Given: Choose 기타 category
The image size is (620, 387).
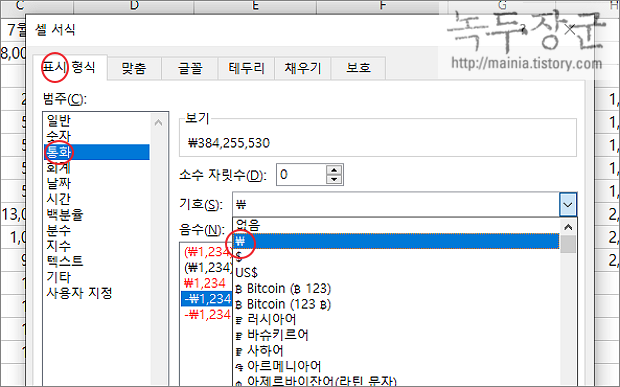Looking at the screenshot, I should click(97, 277).
